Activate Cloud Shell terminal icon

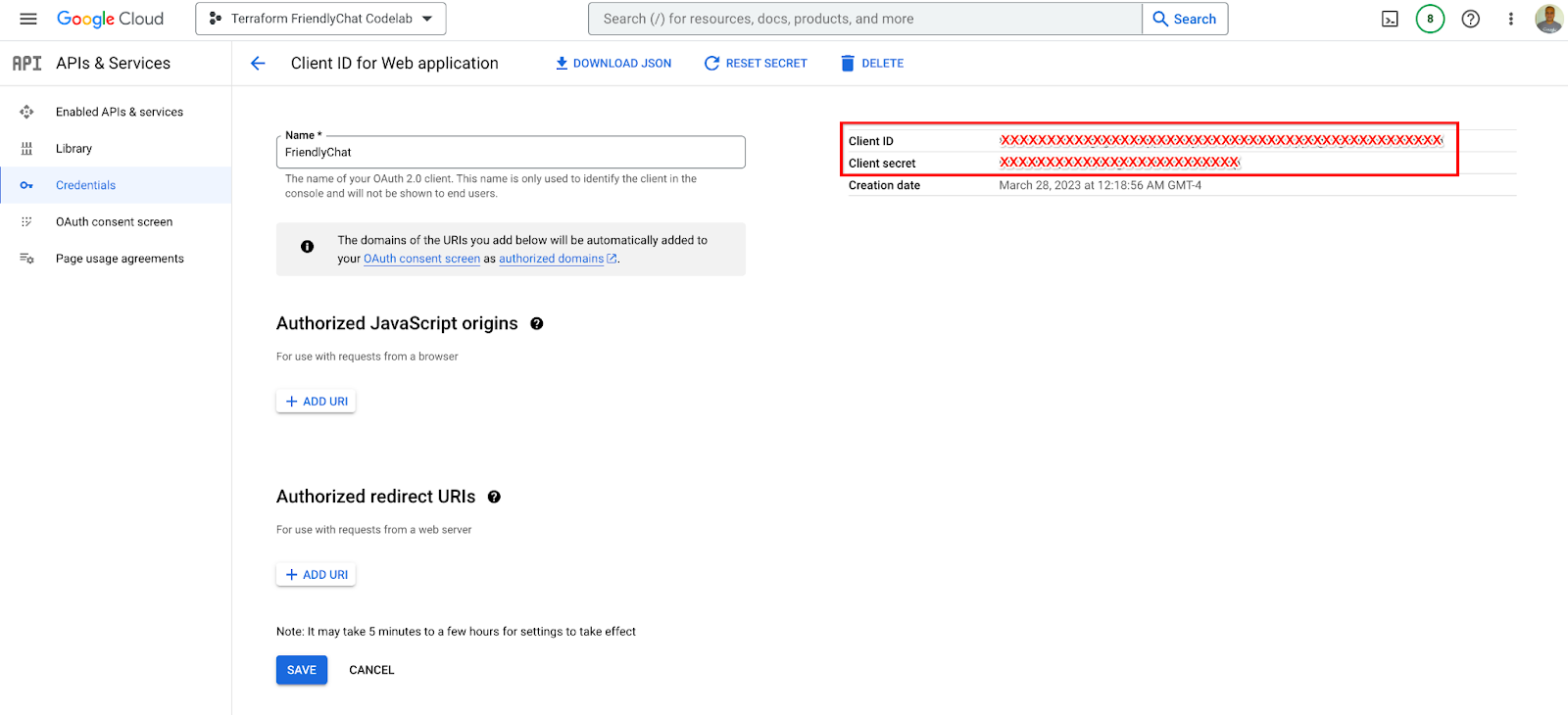pyautogui.click(x=1390, y=19)
